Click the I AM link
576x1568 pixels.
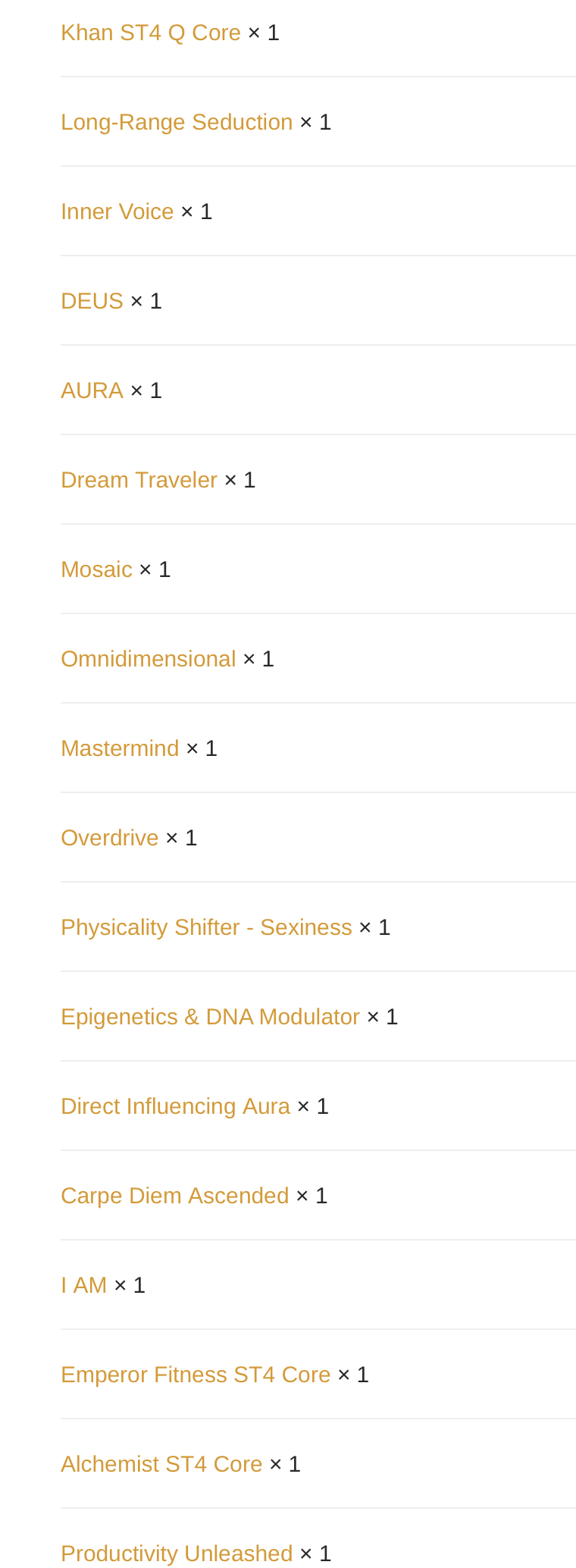tap(83, 1285)
